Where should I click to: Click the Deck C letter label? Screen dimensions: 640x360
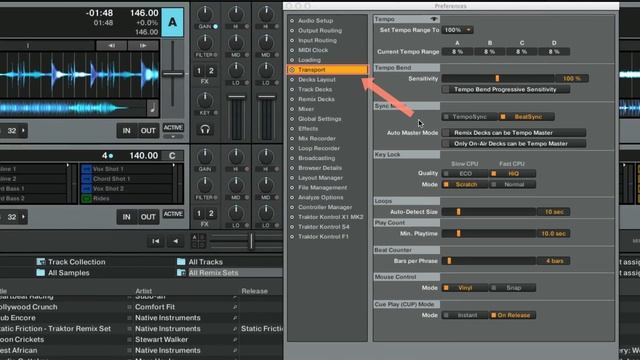pos(172,156)
